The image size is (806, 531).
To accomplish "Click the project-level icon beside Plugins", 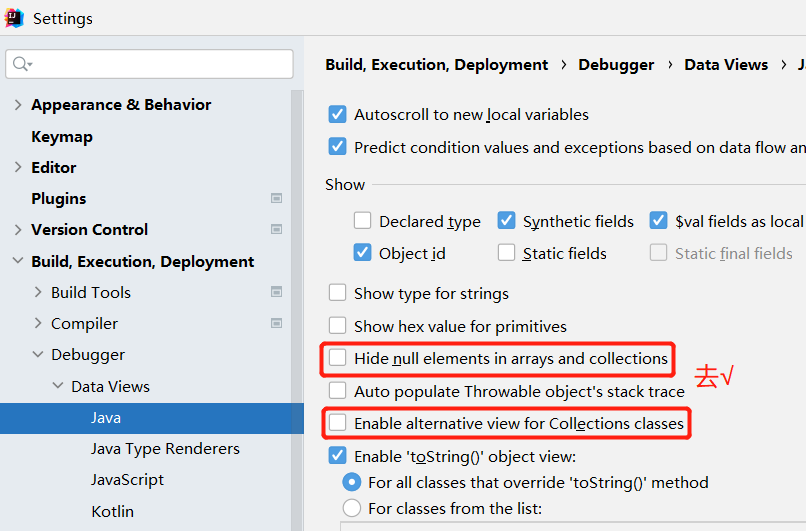I will 276,198.
